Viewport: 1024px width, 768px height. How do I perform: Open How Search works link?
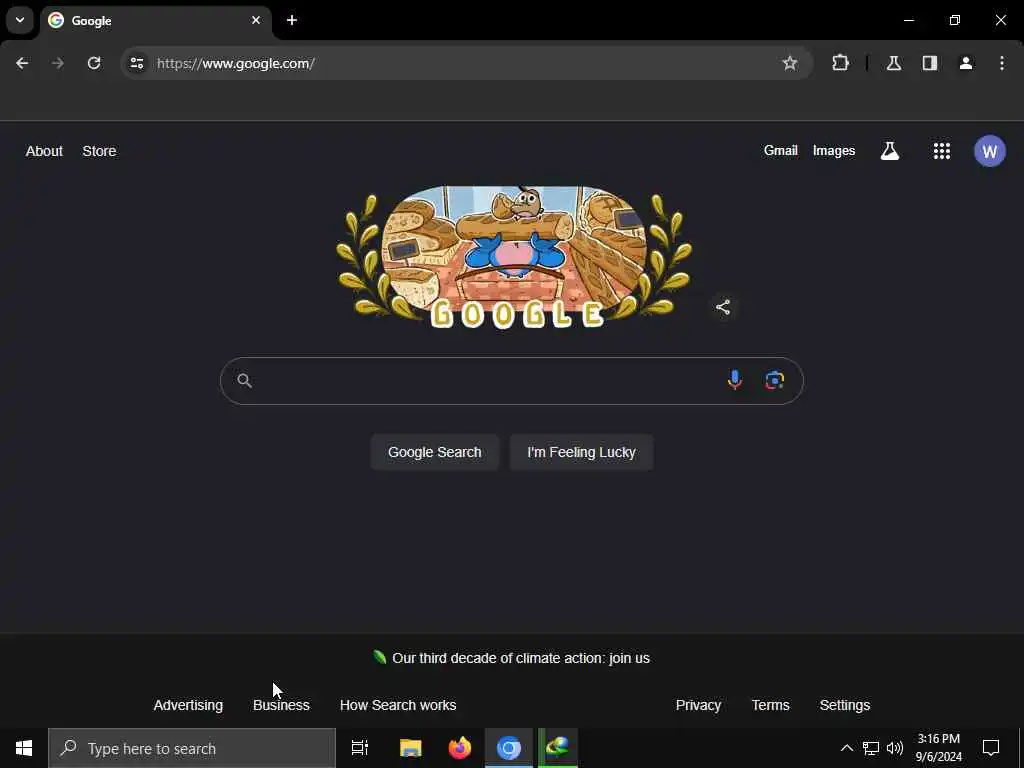point(398,705)
